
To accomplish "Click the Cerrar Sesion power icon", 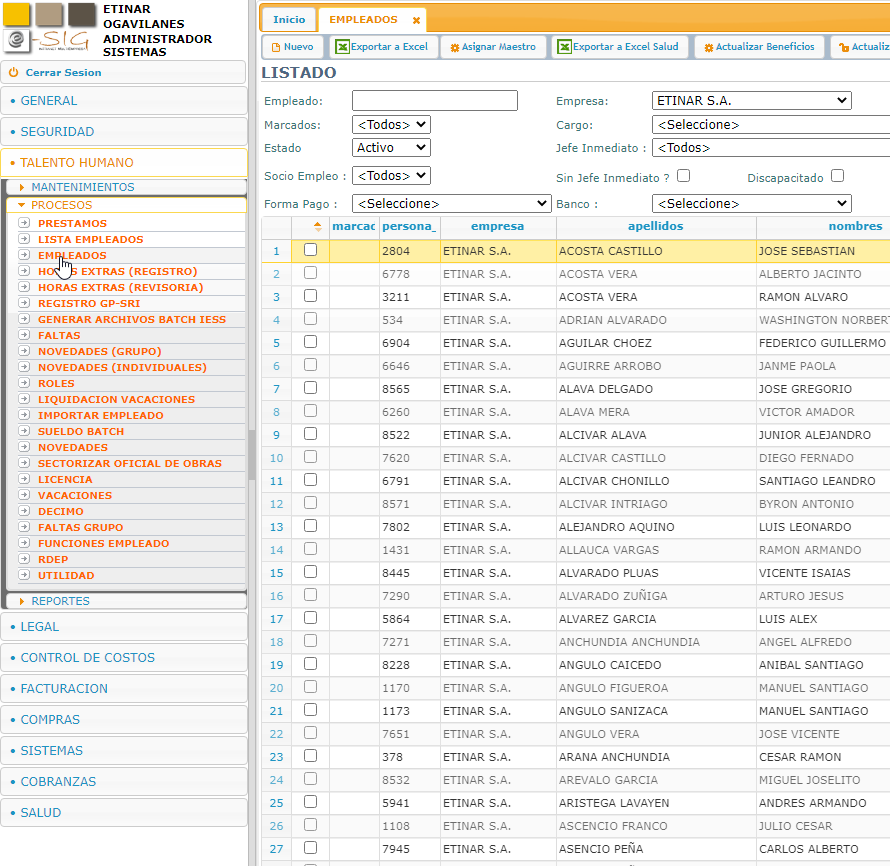I will click(x=14, y=73).
